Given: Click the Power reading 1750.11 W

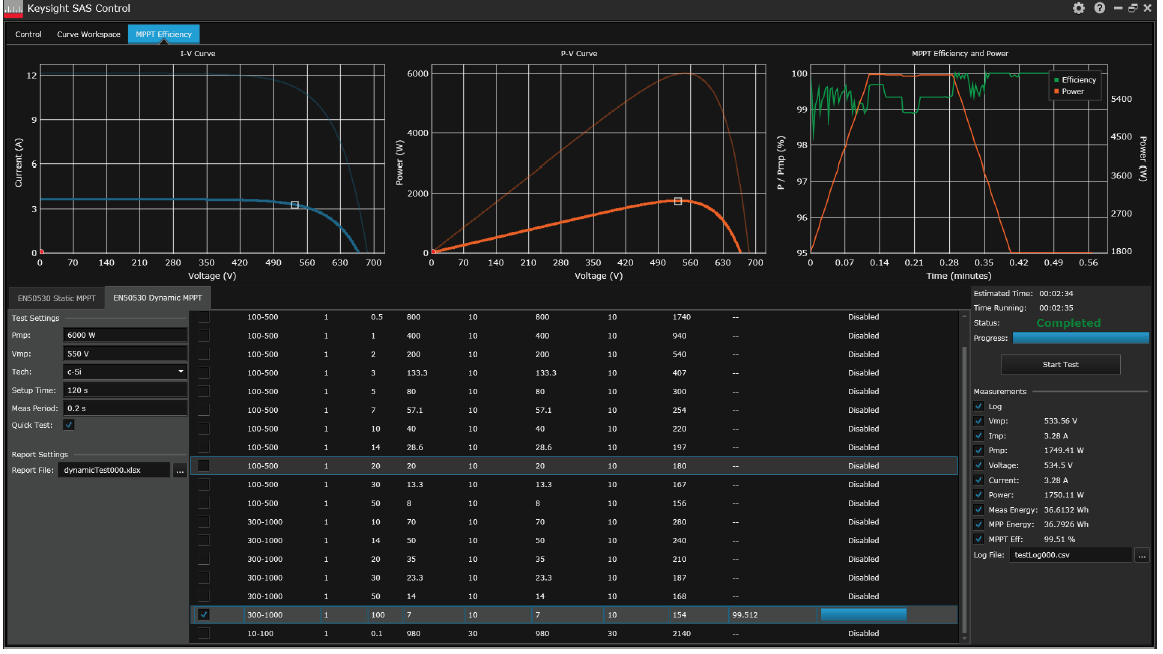Looking at the screenshot, I should [1064, 496].
